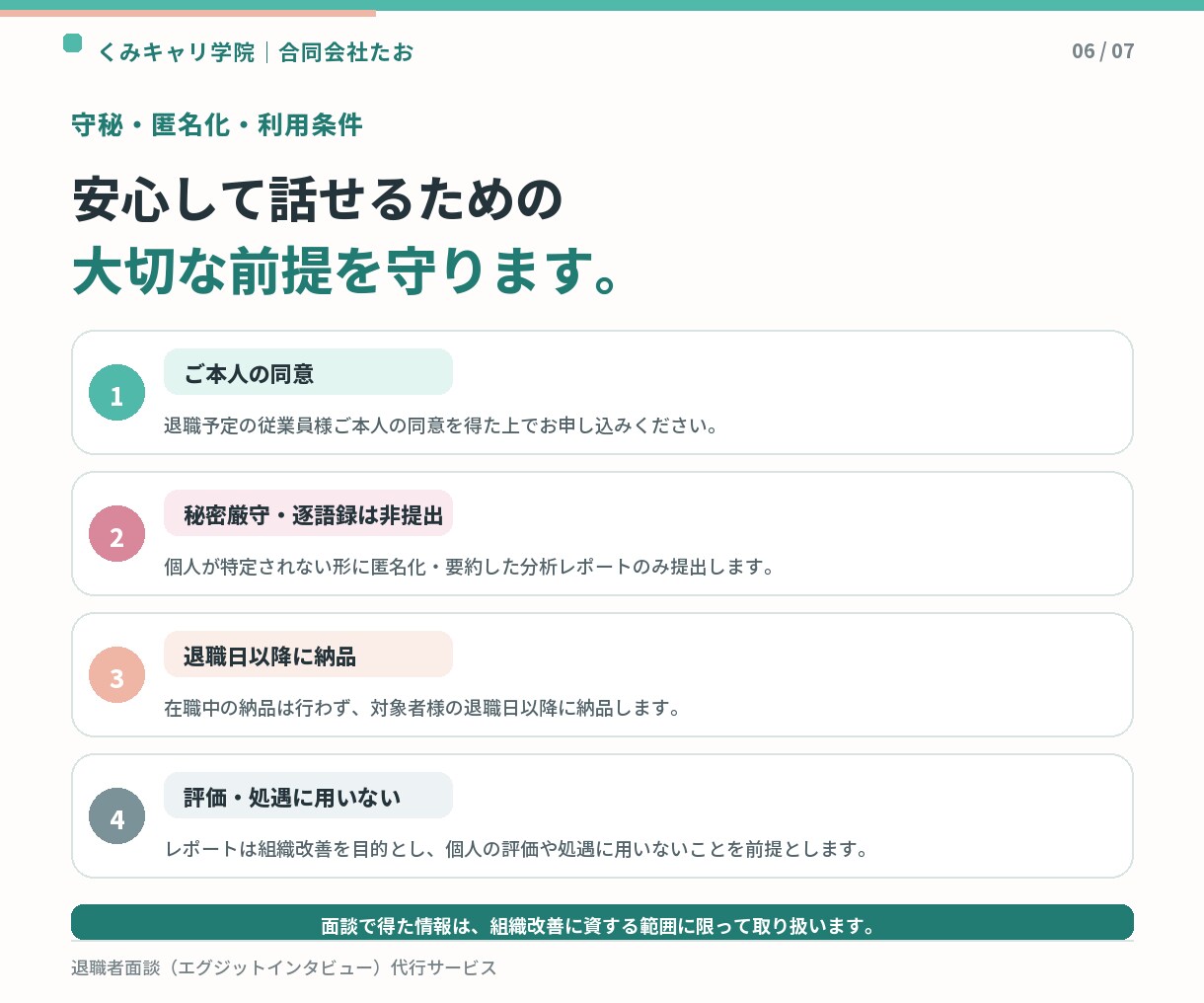Click the heading line 安心して話せるための
The height and width of the screenshot is (1003, 1204).
318,199
